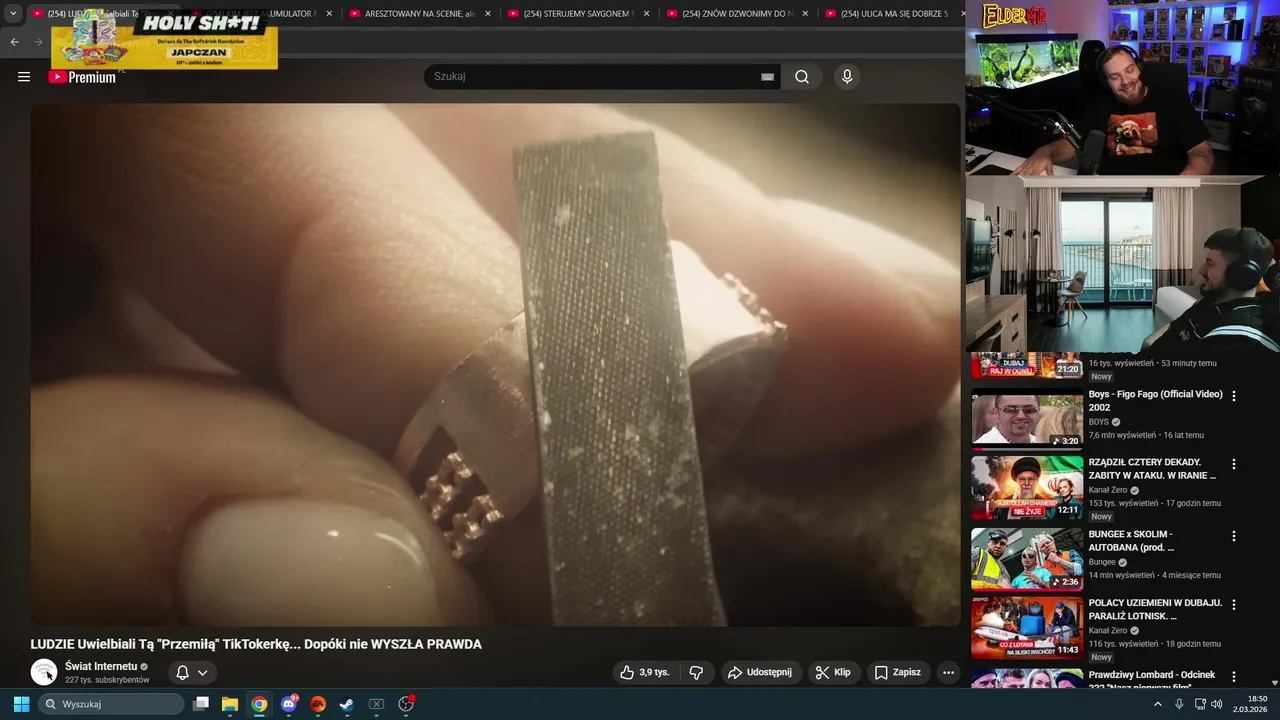Start voice search with microphone icon
The image size is (1280, 720).
[x=847, y=77]
